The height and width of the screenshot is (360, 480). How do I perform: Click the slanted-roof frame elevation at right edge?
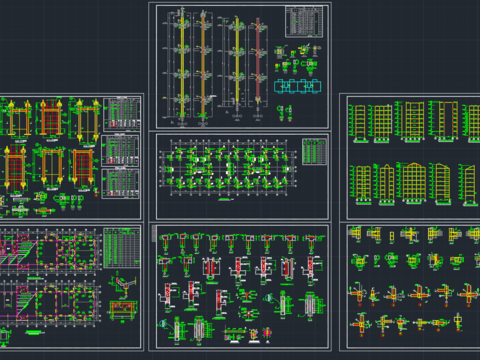468,185
